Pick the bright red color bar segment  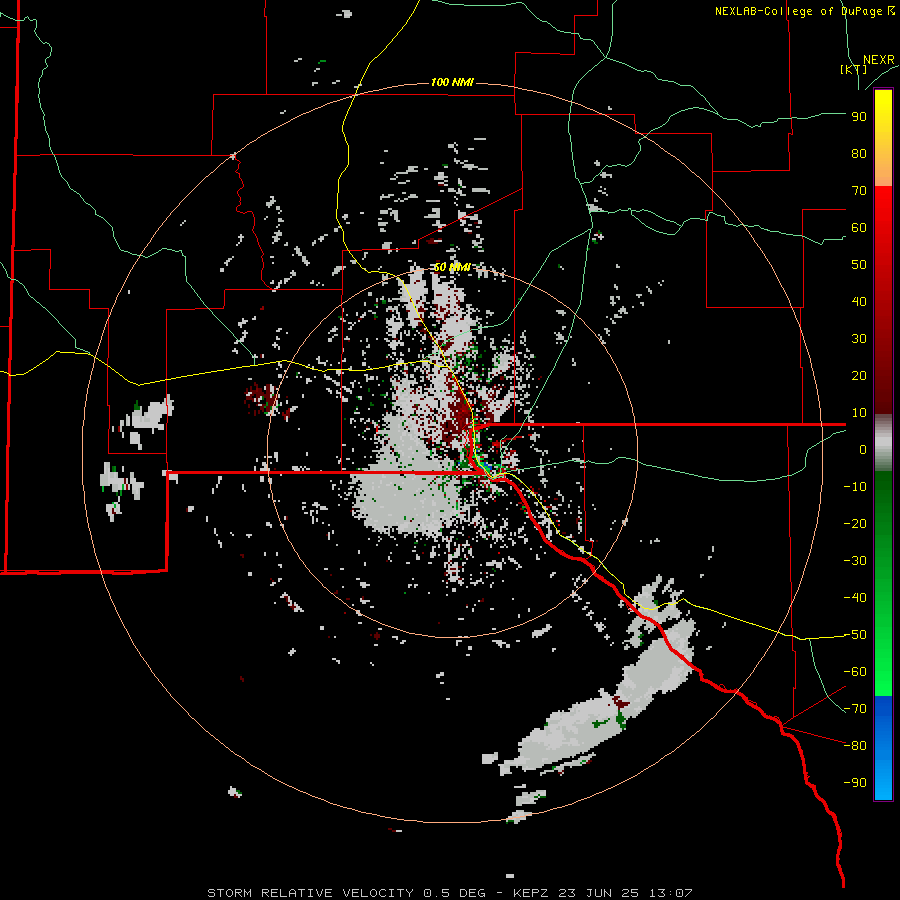pyautogui.click(x=883, y=202)
